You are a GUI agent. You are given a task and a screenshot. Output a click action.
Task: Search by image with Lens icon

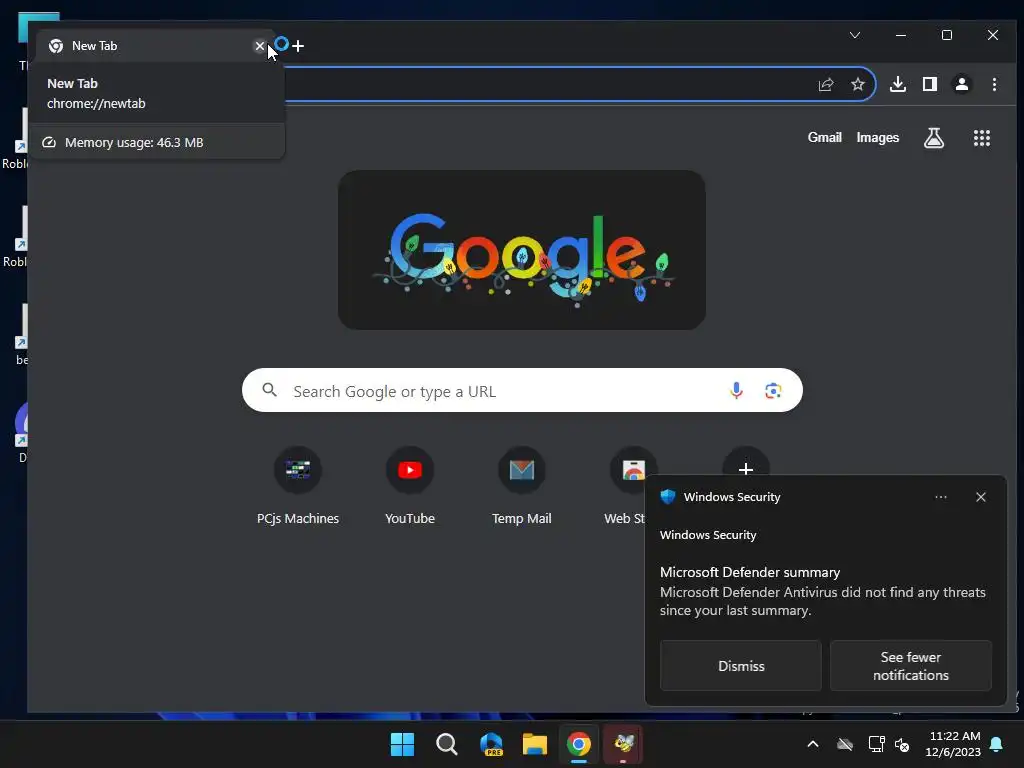[773, 391]
